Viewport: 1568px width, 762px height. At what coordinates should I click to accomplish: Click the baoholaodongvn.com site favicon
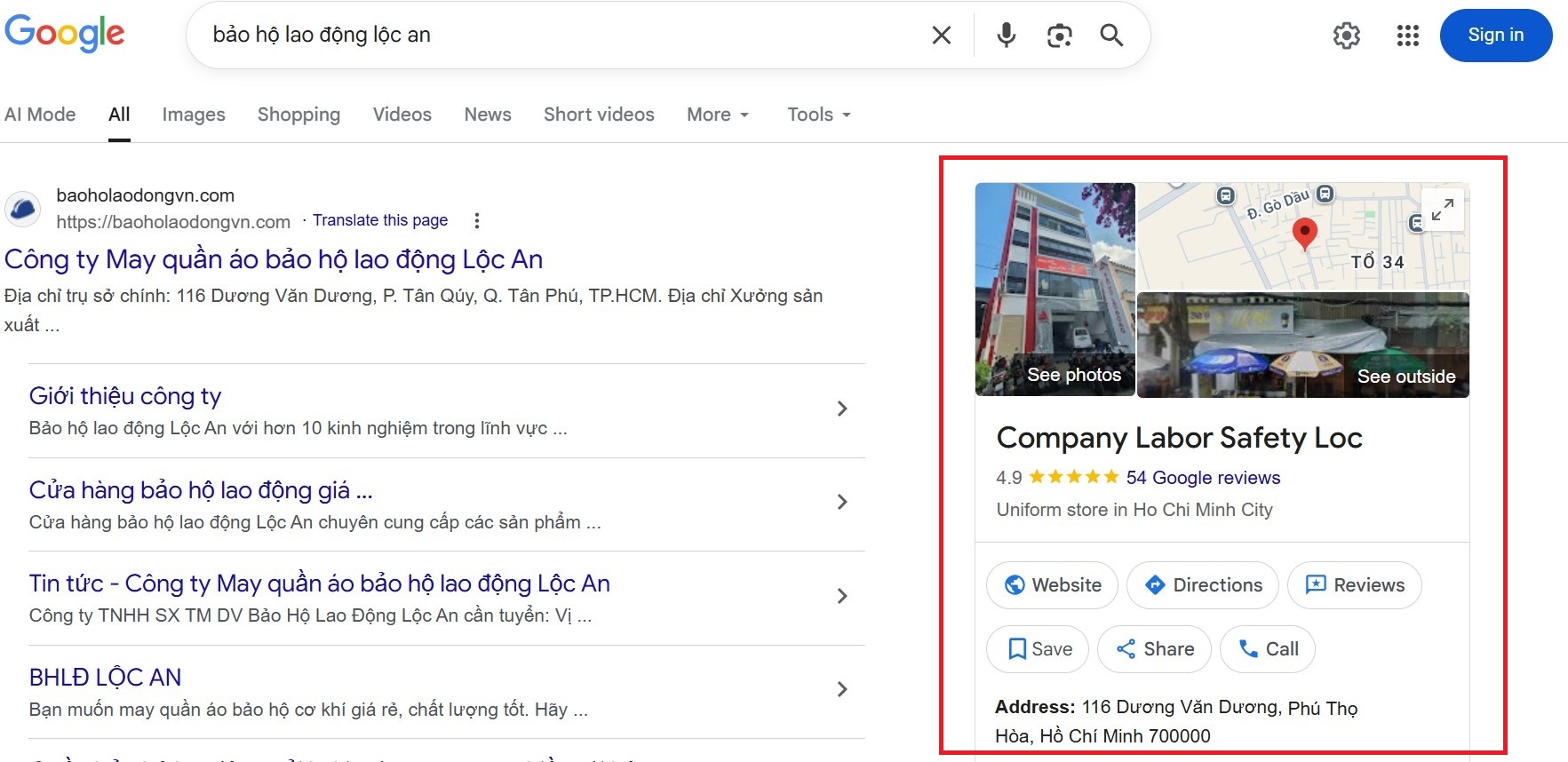(x=23, y=209)
